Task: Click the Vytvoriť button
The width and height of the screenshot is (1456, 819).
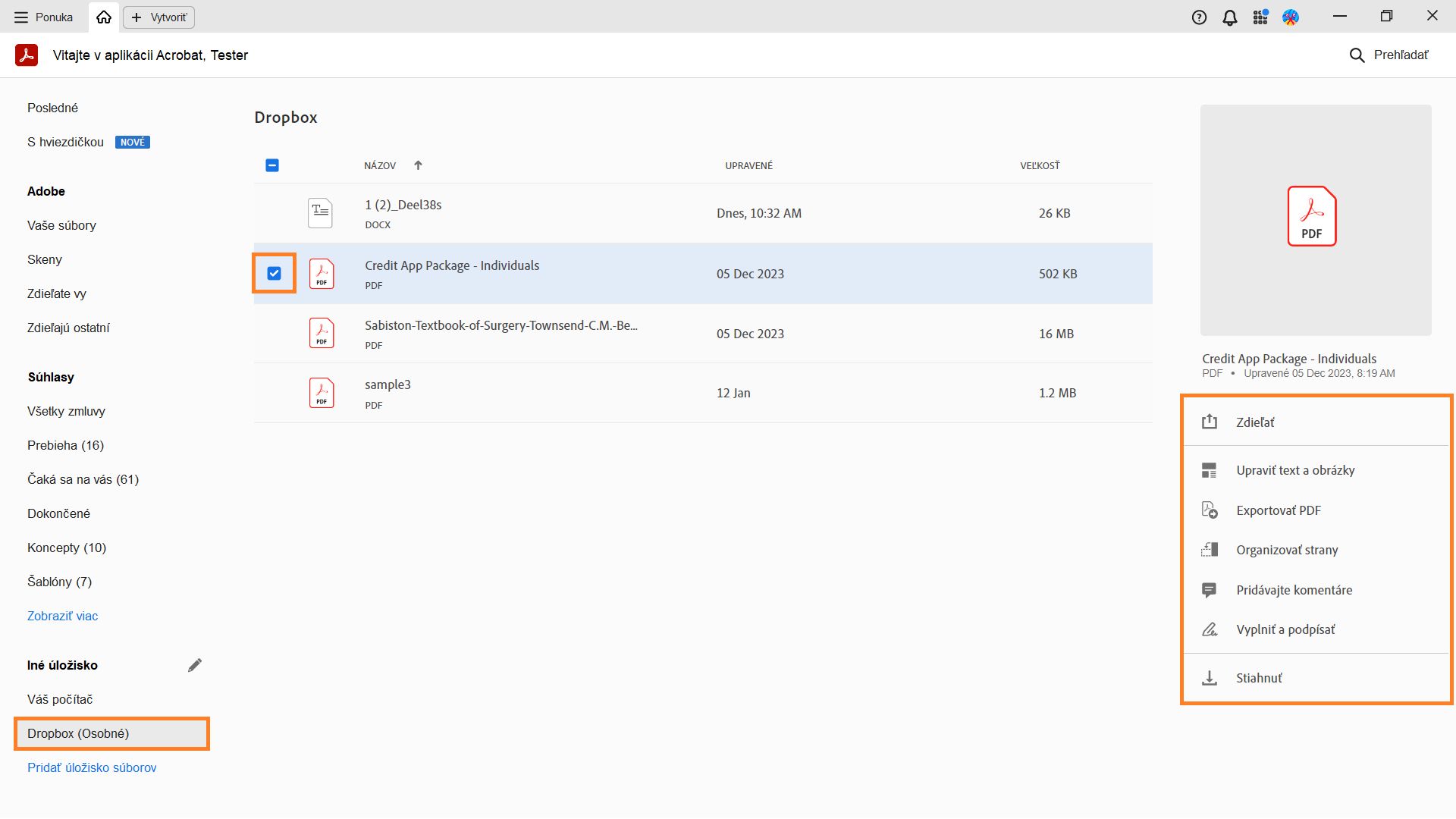Action: tap(159, 17)
